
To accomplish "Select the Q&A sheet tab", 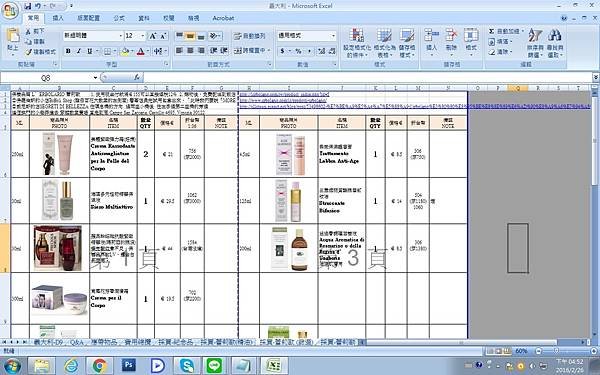I will (x=77, y=342).
